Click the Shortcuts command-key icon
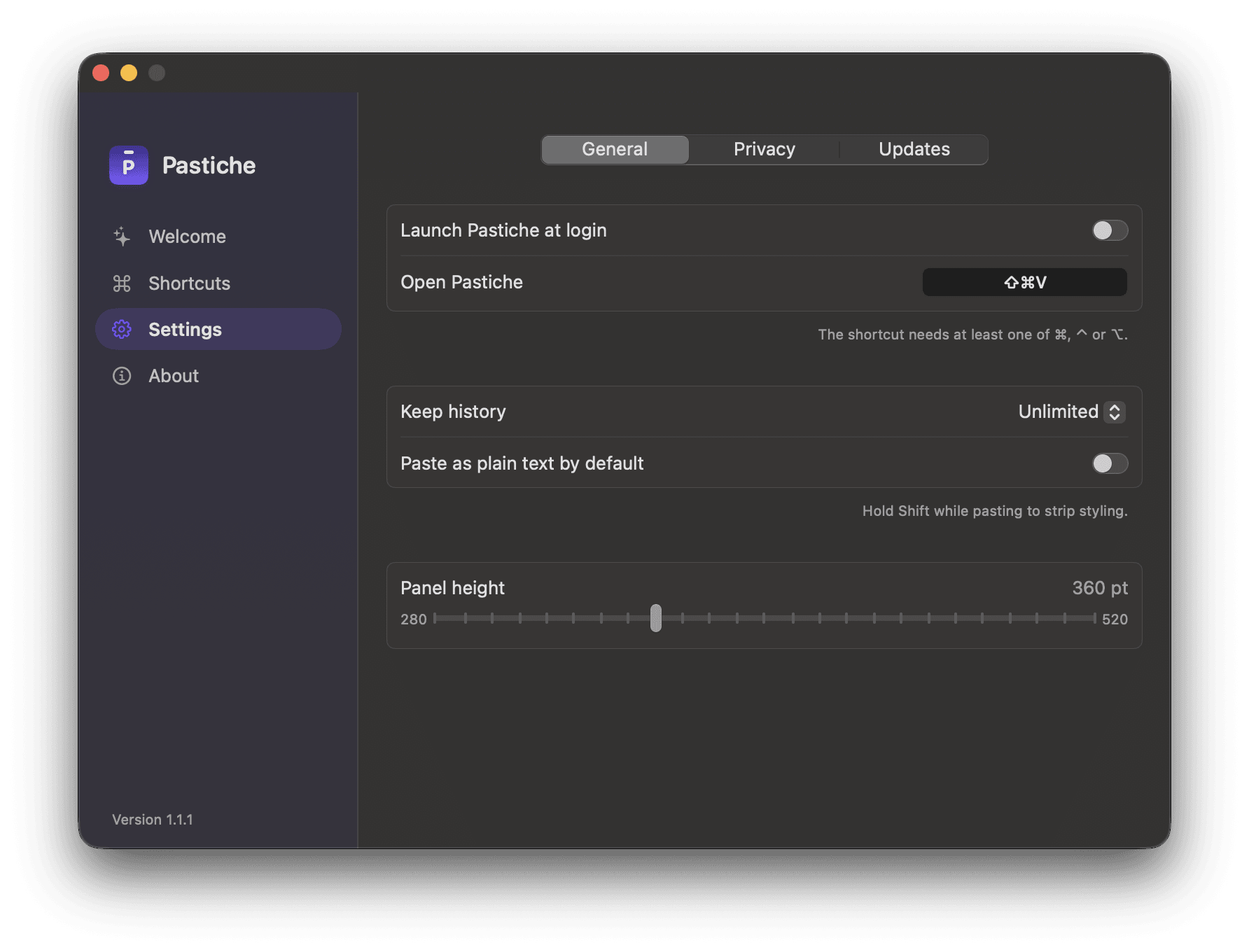1249x952 pixels. 122,283
